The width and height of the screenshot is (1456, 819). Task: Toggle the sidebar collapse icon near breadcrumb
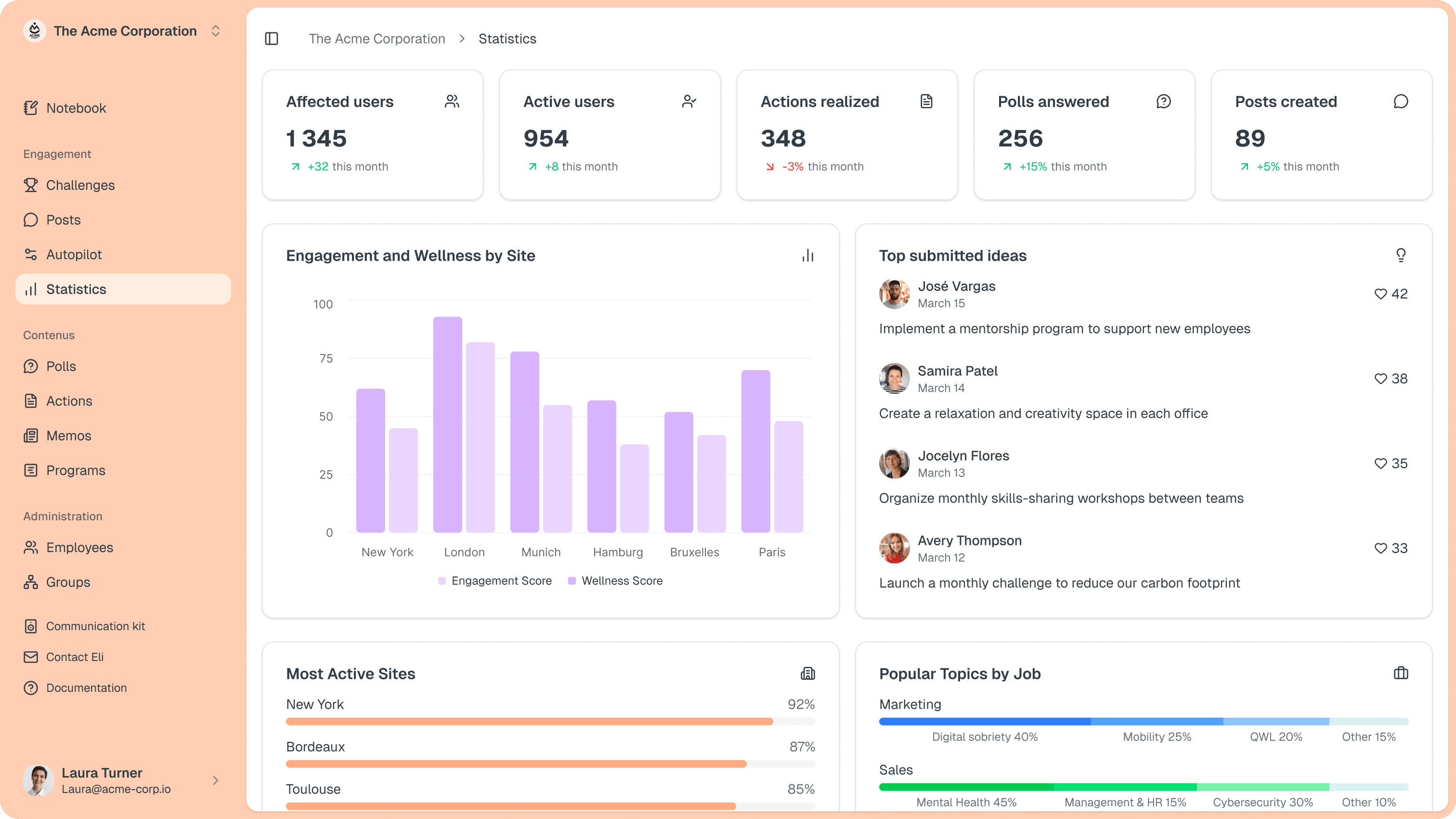[271, 39]
